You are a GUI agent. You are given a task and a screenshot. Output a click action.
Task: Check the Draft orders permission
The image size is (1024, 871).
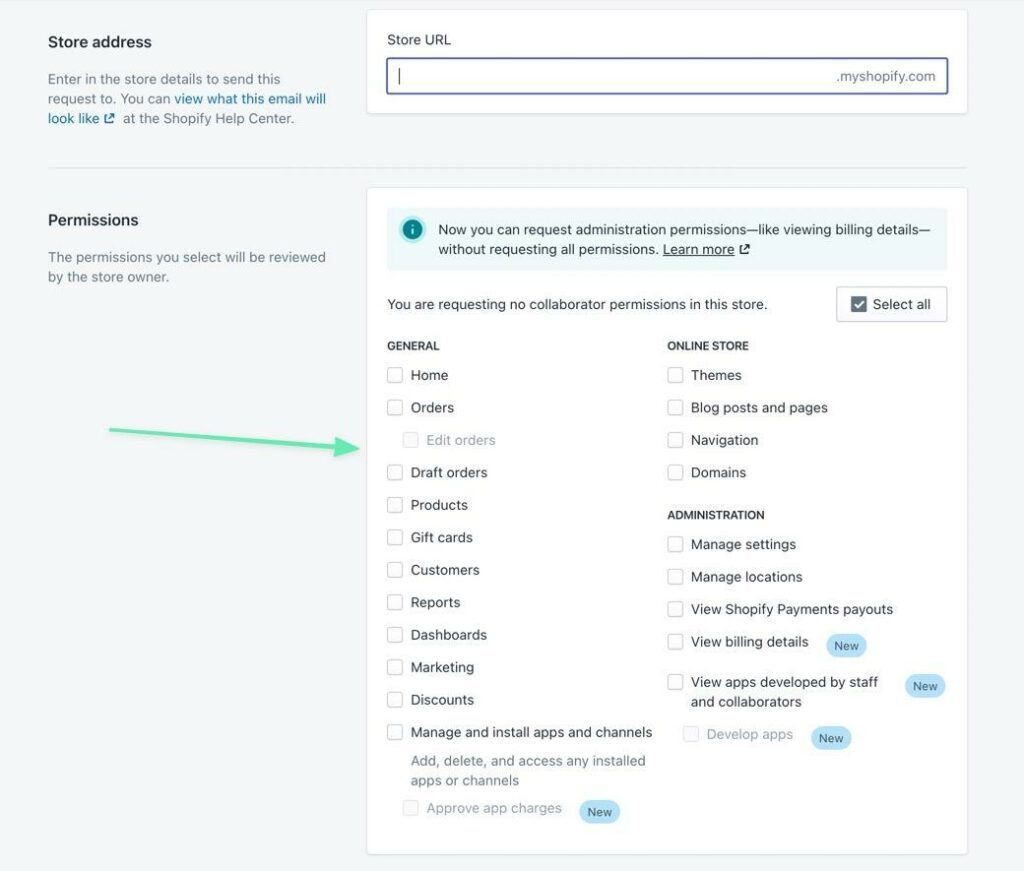point(395,473)
